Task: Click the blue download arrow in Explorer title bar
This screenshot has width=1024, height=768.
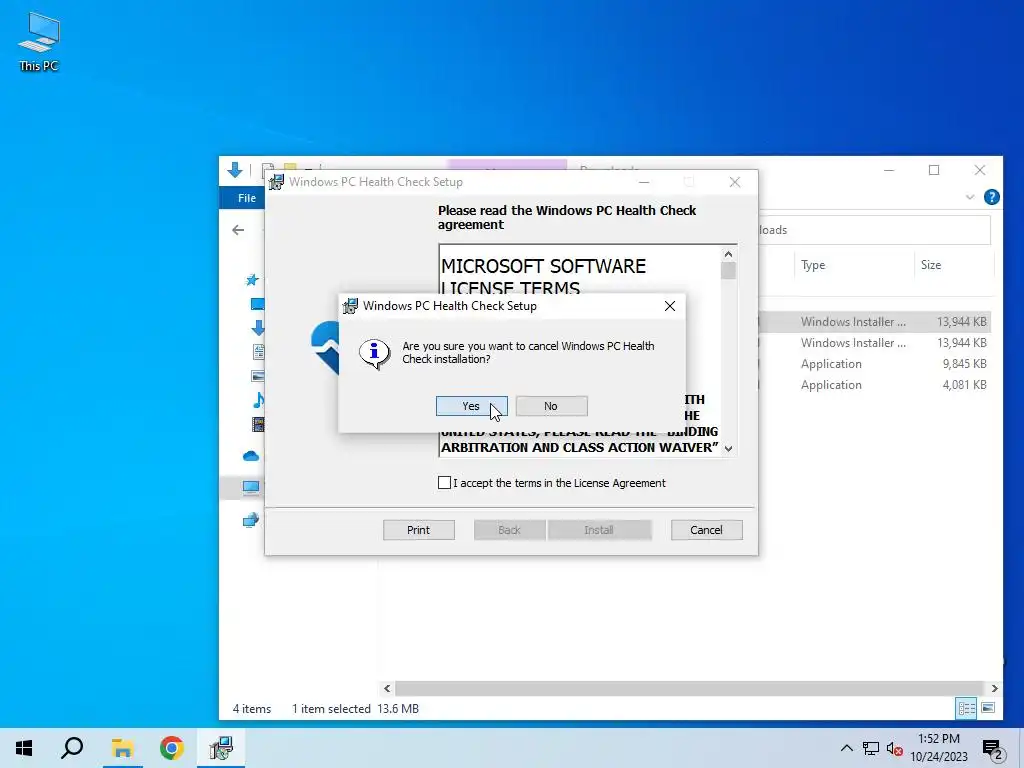Action: [235, 170]
